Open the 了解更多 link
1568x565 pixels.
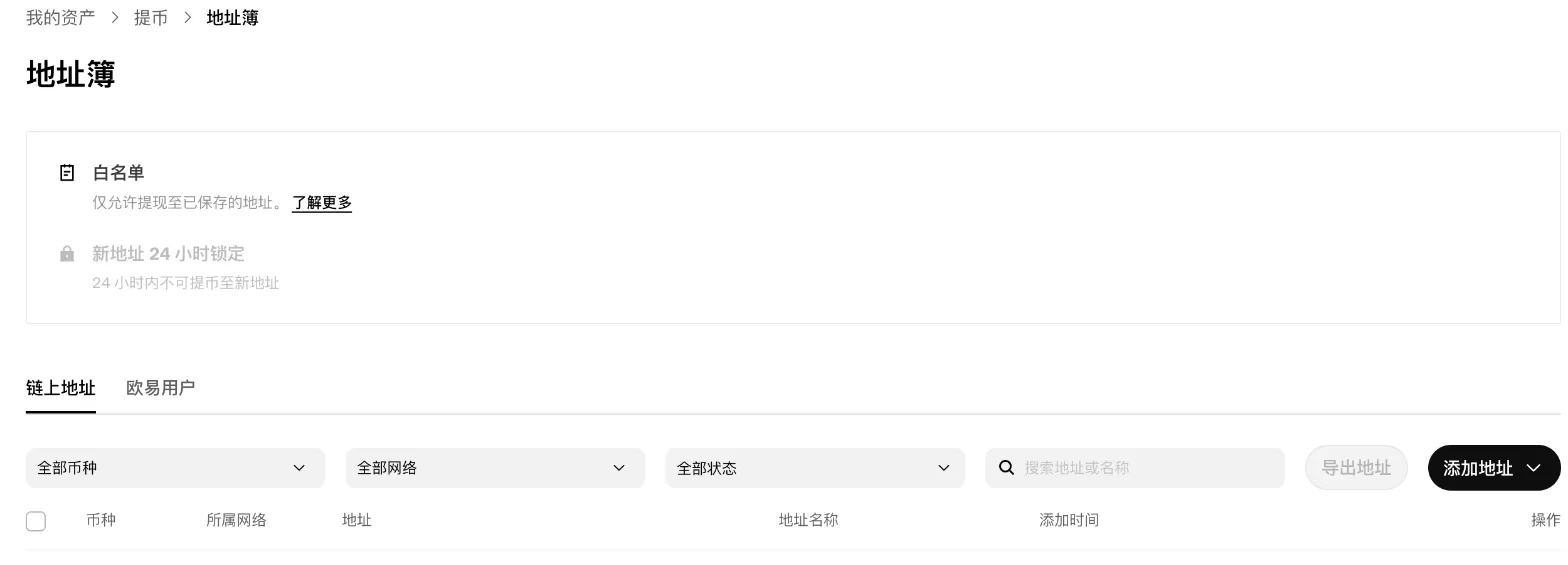[x=322, y=203]
